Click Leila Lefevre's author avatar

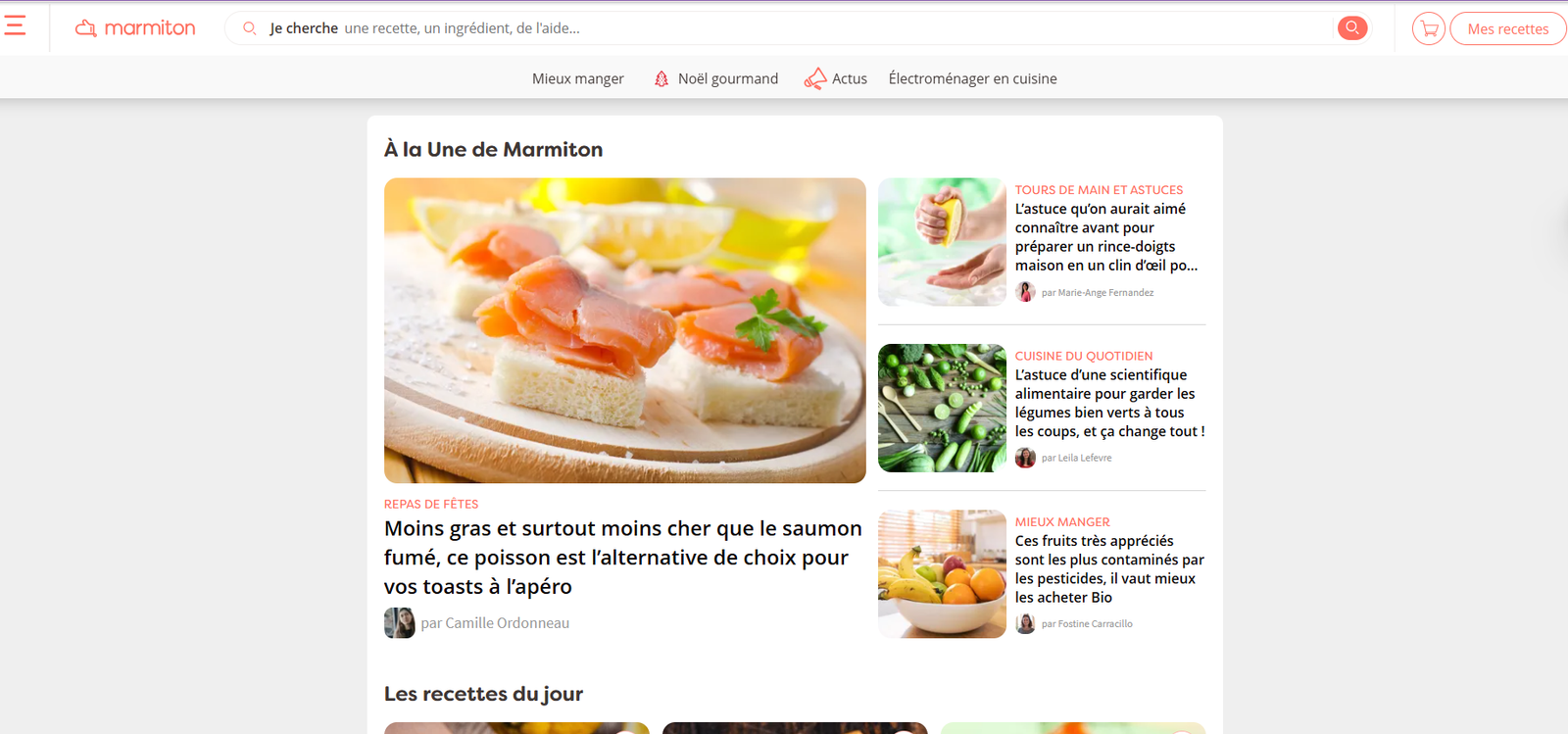click(x=1025, y=458)
